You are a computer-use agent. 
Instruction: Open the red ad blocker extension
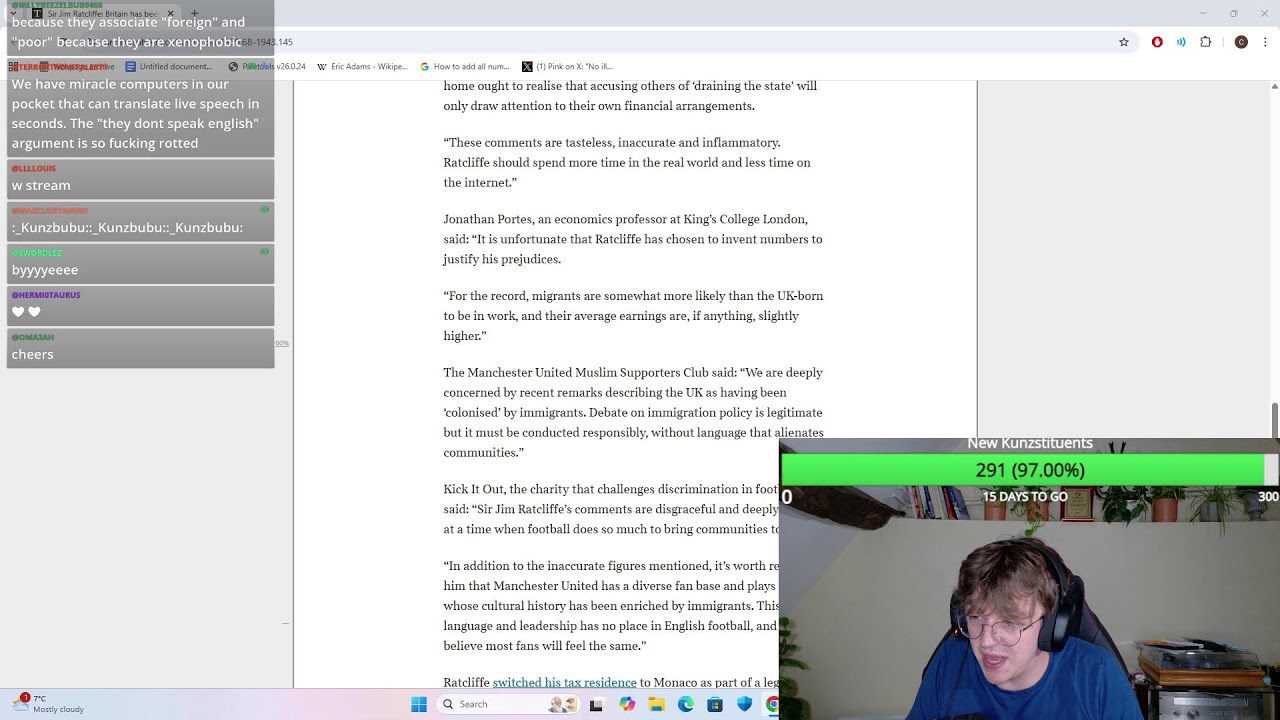coord(1157,42)
